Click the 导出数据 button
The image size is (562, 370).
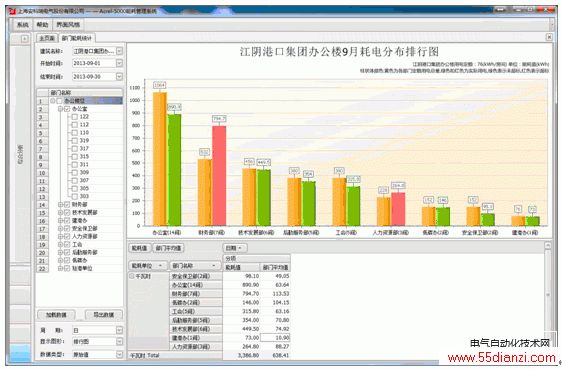104,315
